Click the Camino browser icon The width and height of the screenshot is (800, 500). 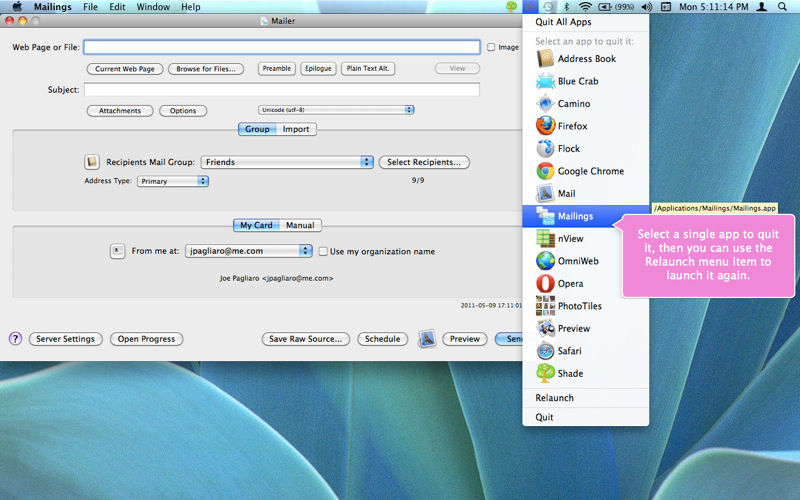545,104
